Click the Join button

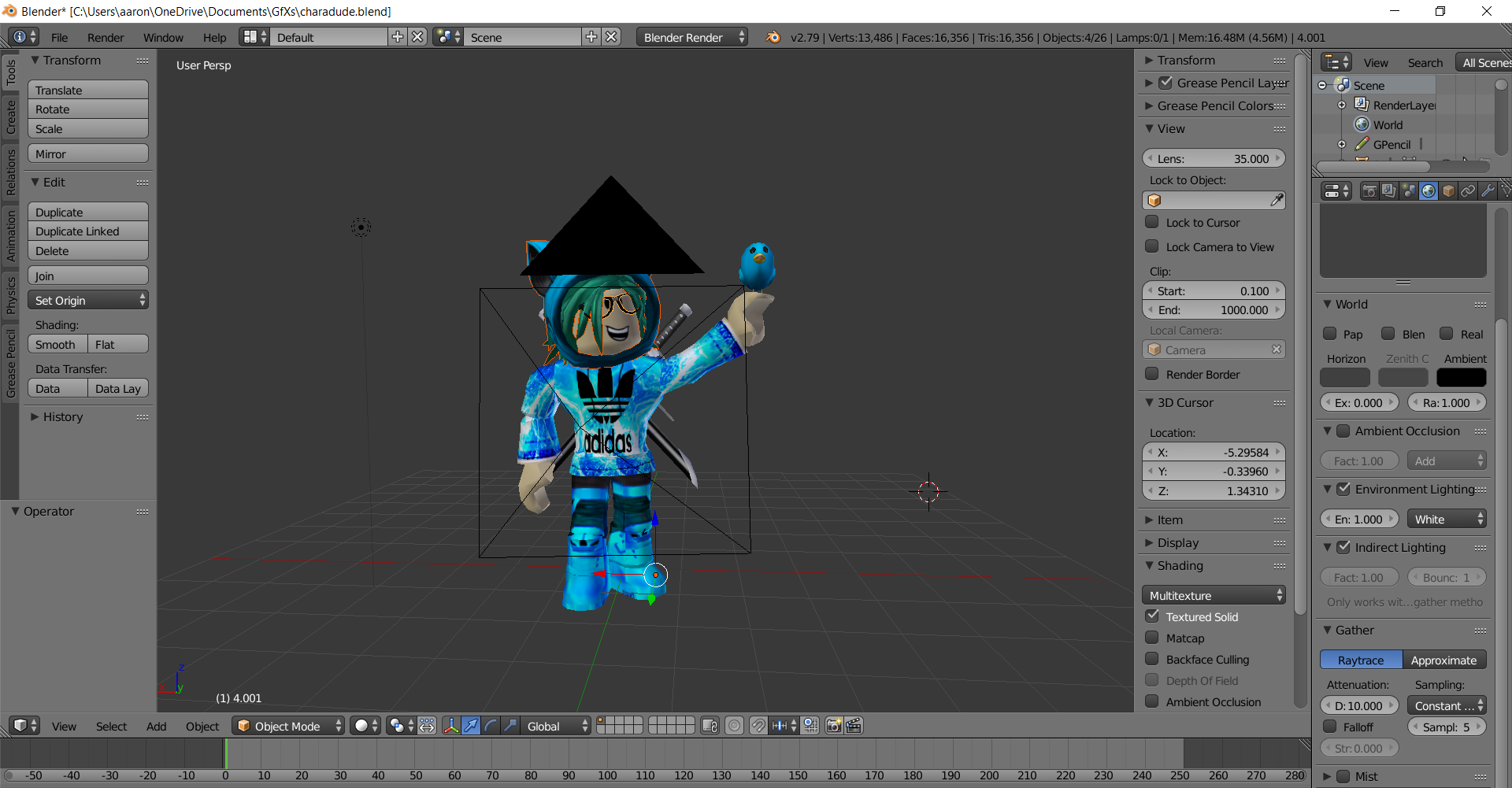point(88,276)
